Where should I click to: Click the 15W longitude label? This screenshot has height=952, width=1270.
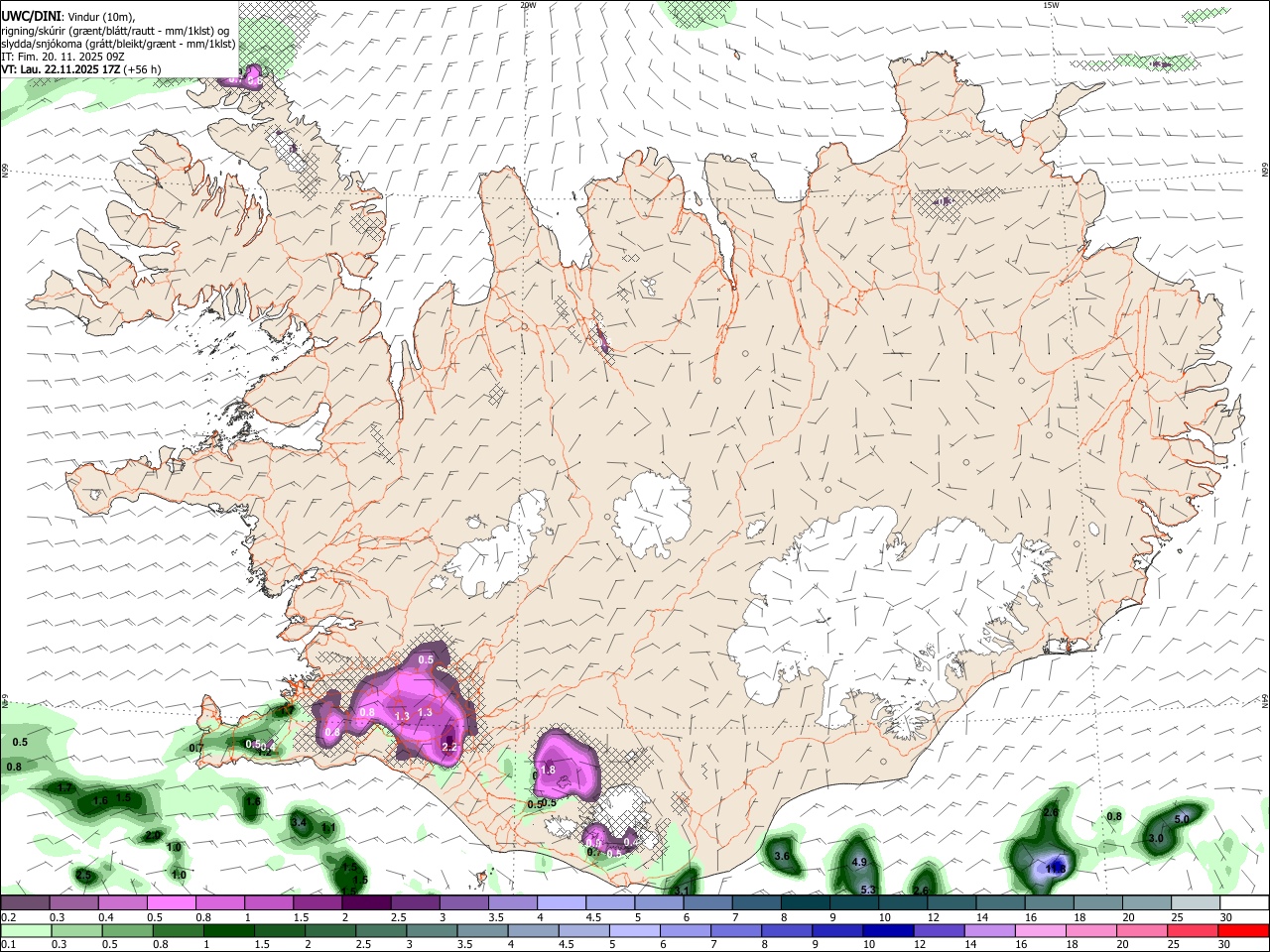[x=1051, y=5]
